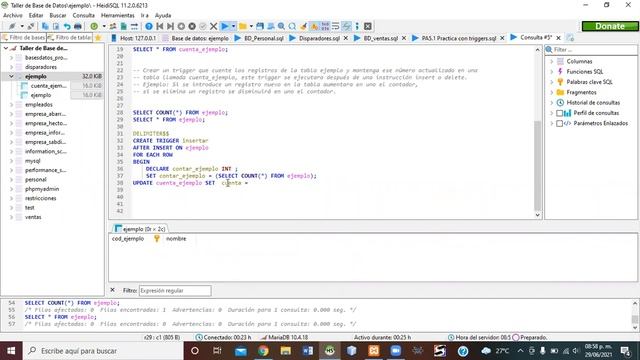Click the copy toolbar icon
This screenshot has width=640, height=360.
(45, 26)
